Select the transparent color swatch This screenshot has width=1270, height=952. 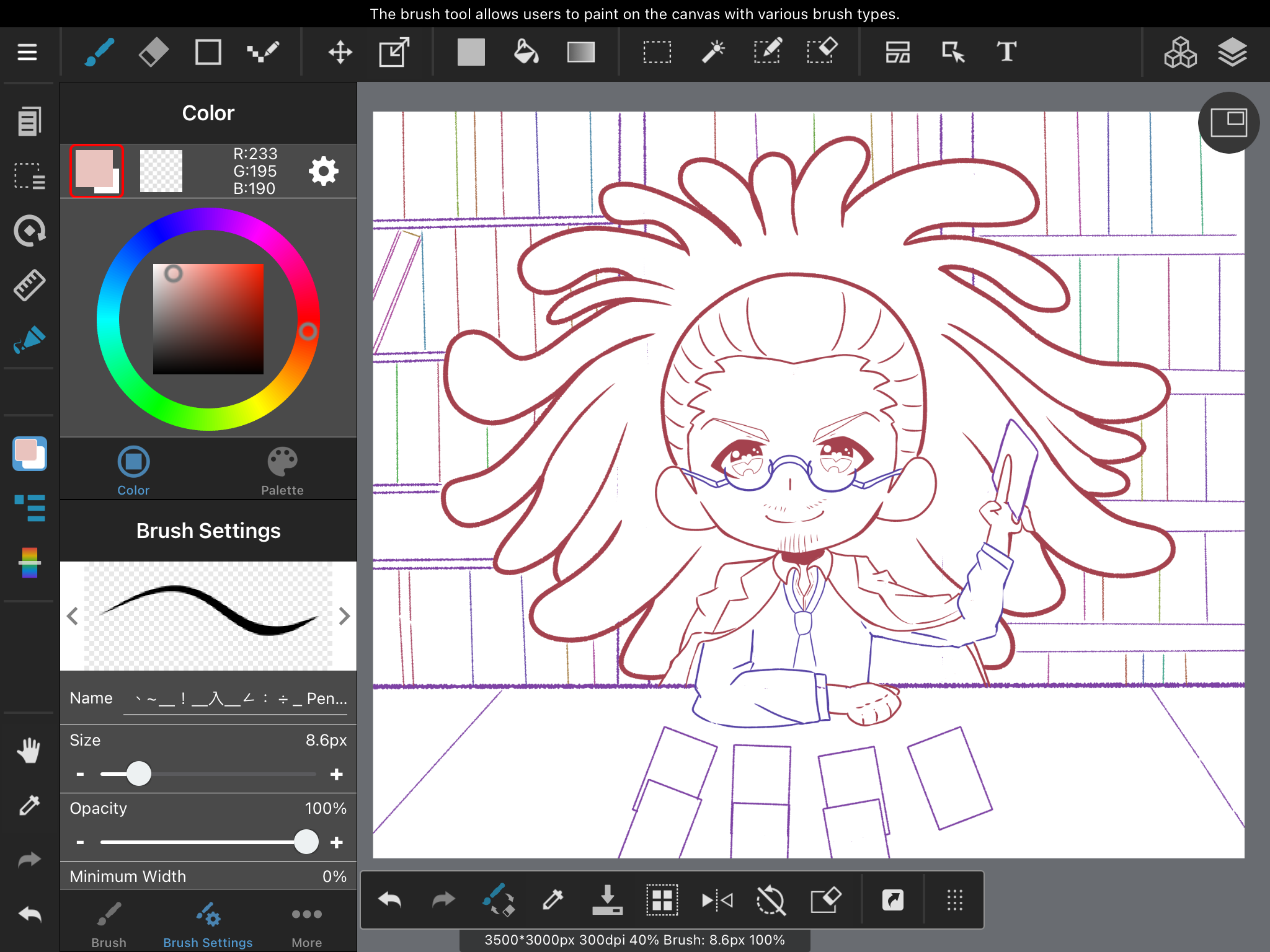click(x=161, y=170)
